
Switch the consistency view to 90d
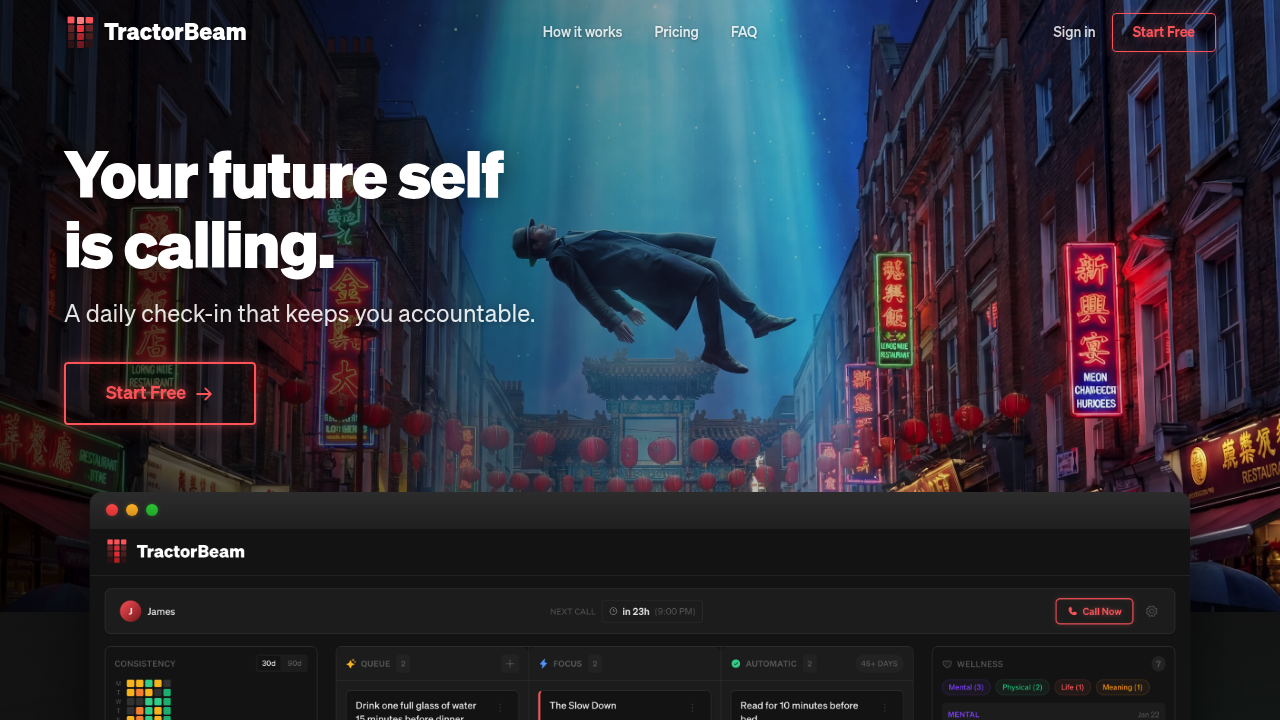[x=294, y=664]
